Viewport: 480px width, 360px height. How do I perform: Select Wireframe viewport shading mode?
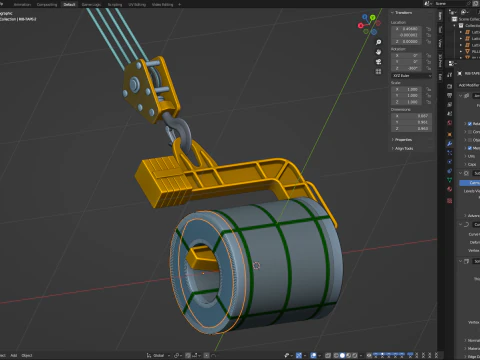click(x=336, y=355)
